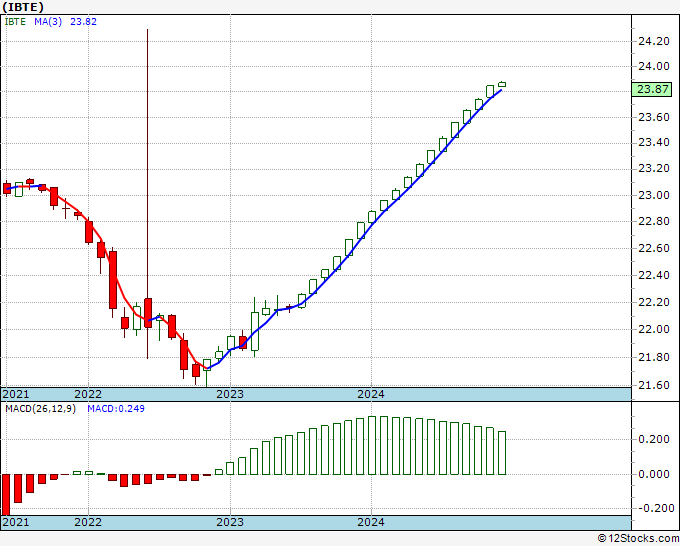Click 2022 on the price chart timeline
This screenshot has height=546, width=680.
tap(88, 394)
